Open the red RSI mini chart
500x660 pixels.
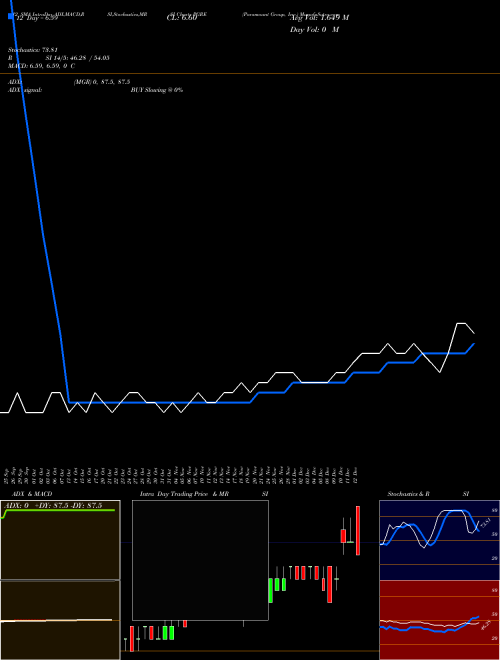point(439,620)
